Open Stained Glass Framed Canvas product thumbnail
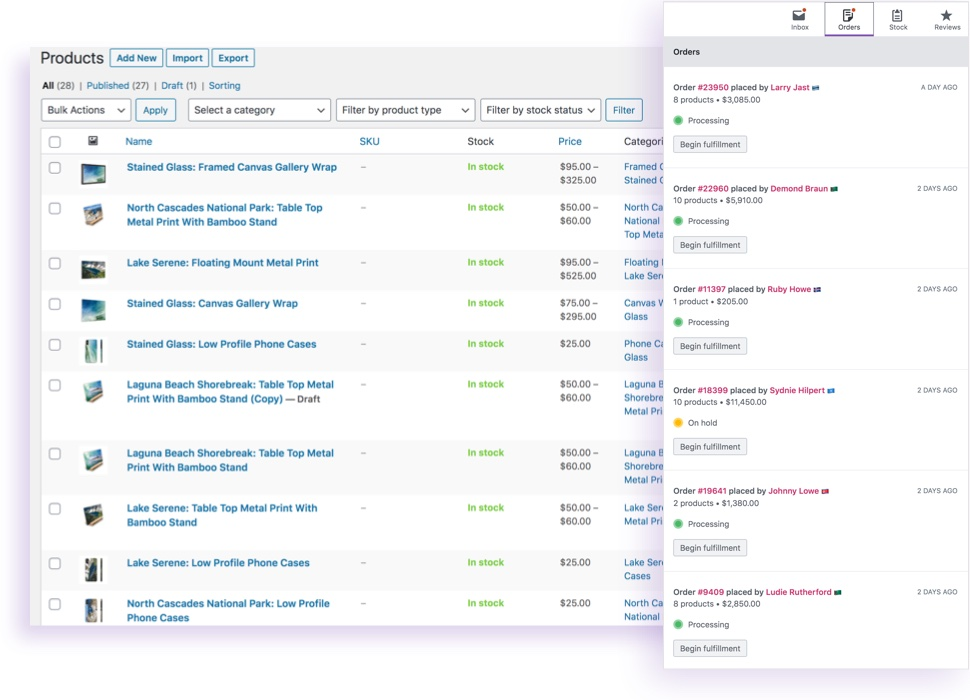 click(93, 174)
